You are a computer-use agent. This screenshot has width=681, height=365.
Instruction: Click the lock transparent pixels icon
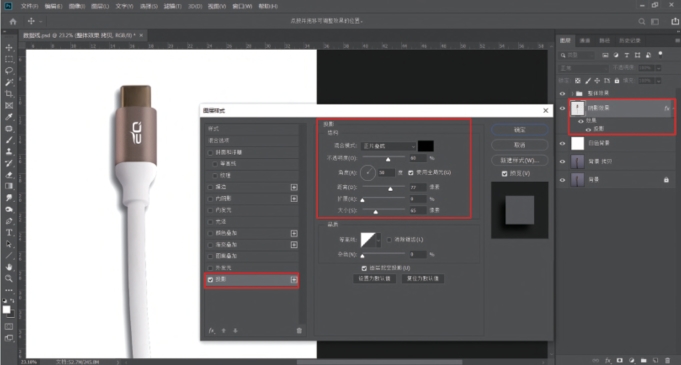click(x=578, y=81)
